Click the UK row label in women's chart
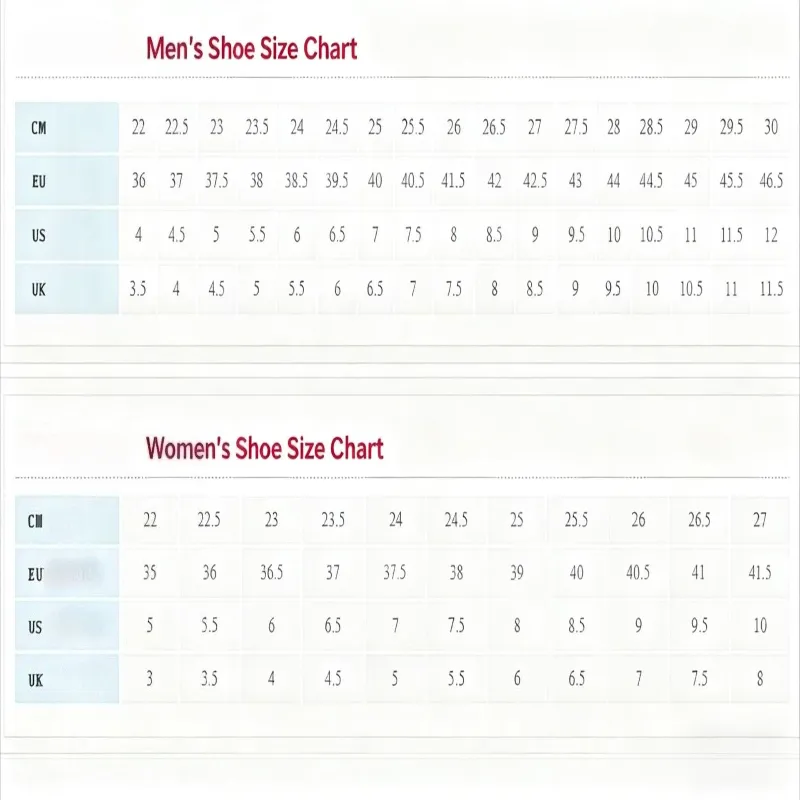 point(36,680)
